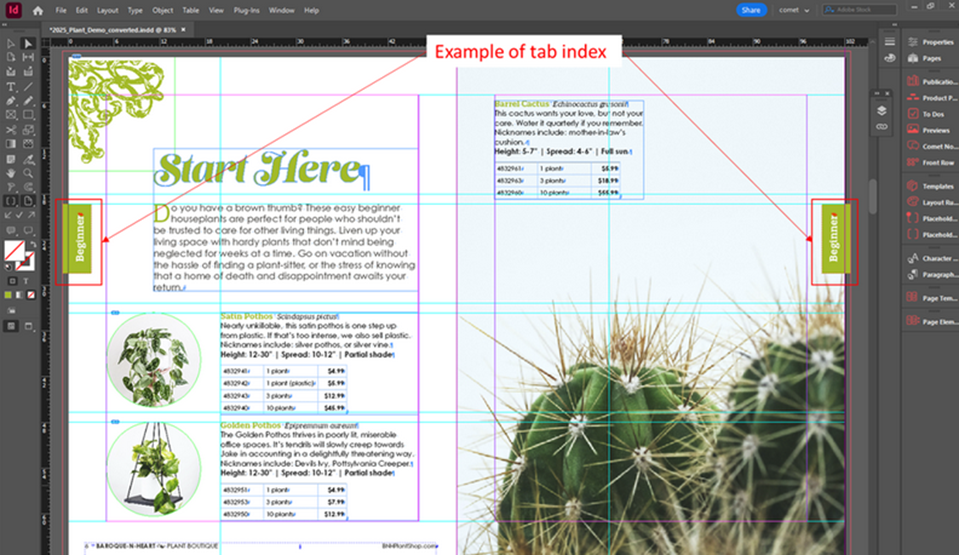Choose the Rectangle Frame tool
The image size is (959, 555).
(x=11, y=115)
